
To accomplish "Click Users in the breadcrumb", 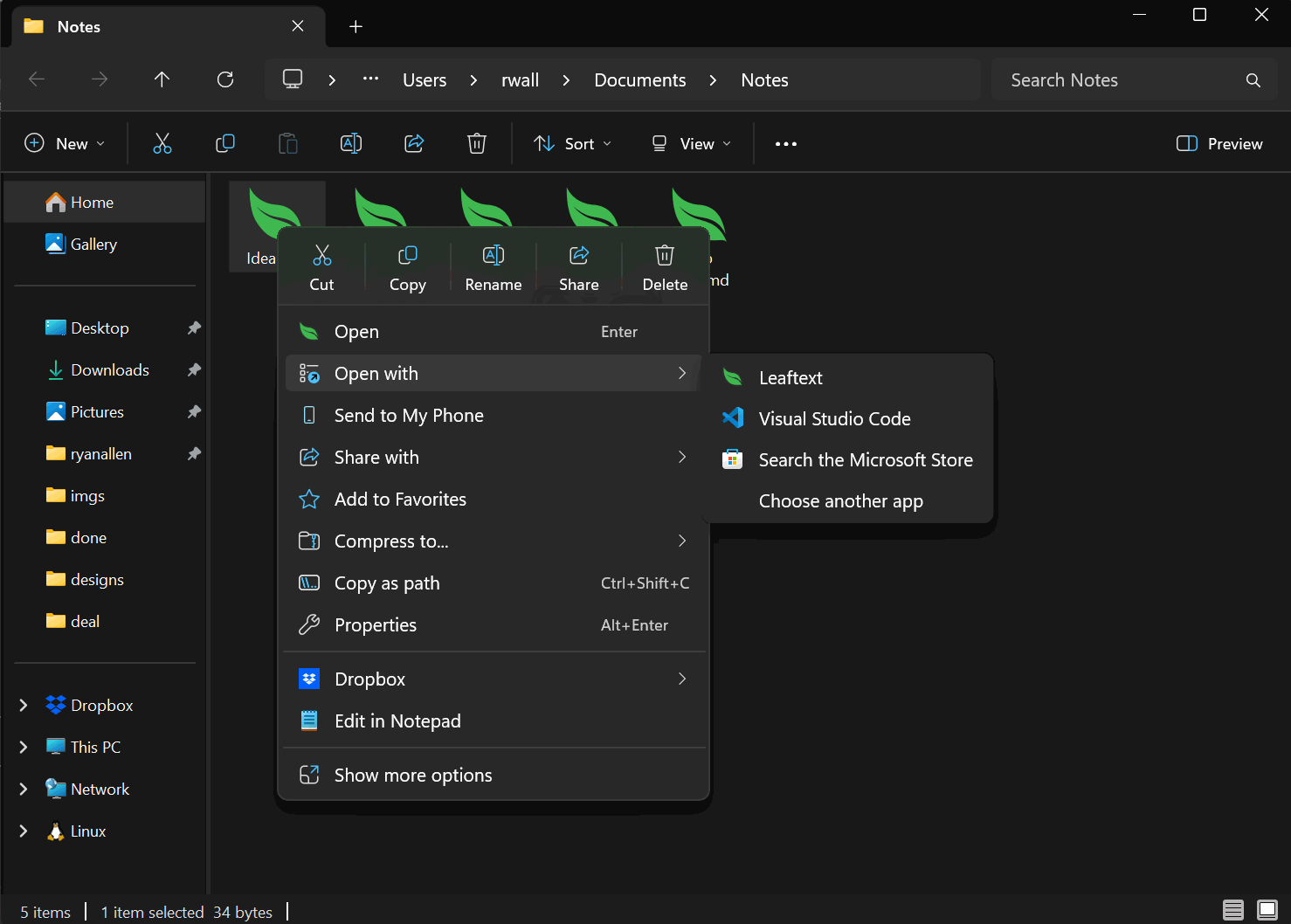I will click(425, 80).
